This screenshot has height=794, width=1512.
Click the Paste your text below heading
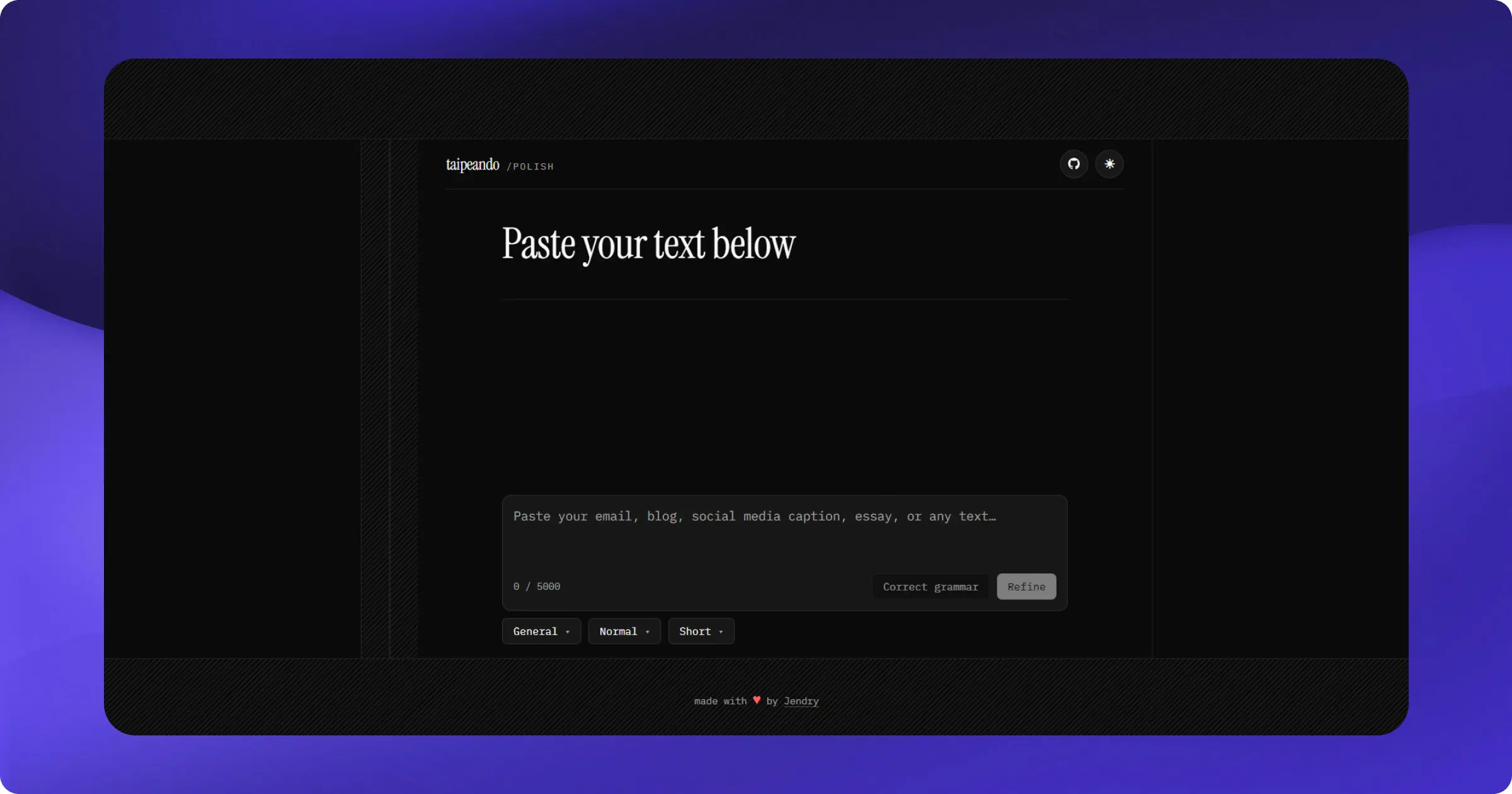pos(649,245)
